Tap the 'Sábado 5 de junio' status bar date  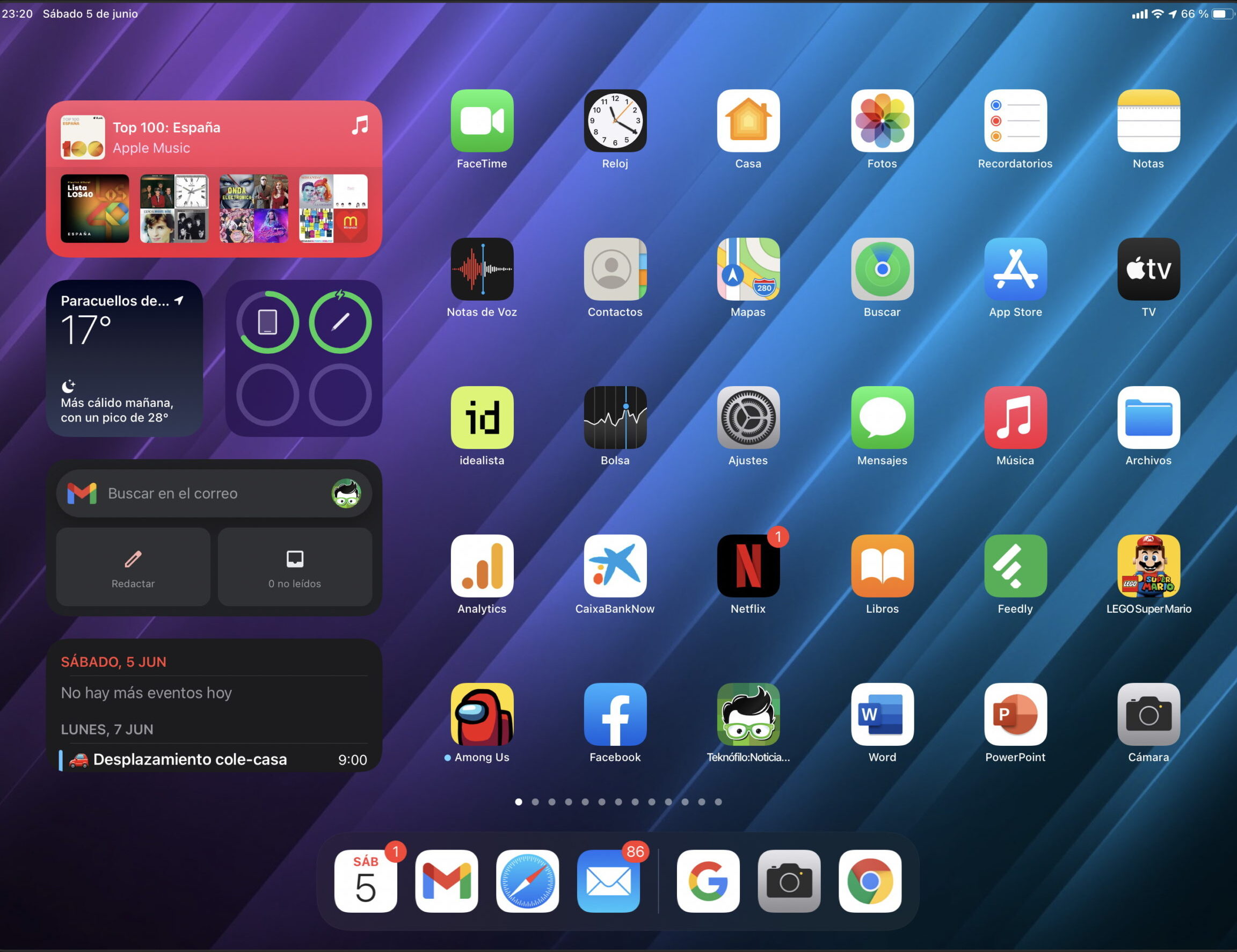[91, 13]
